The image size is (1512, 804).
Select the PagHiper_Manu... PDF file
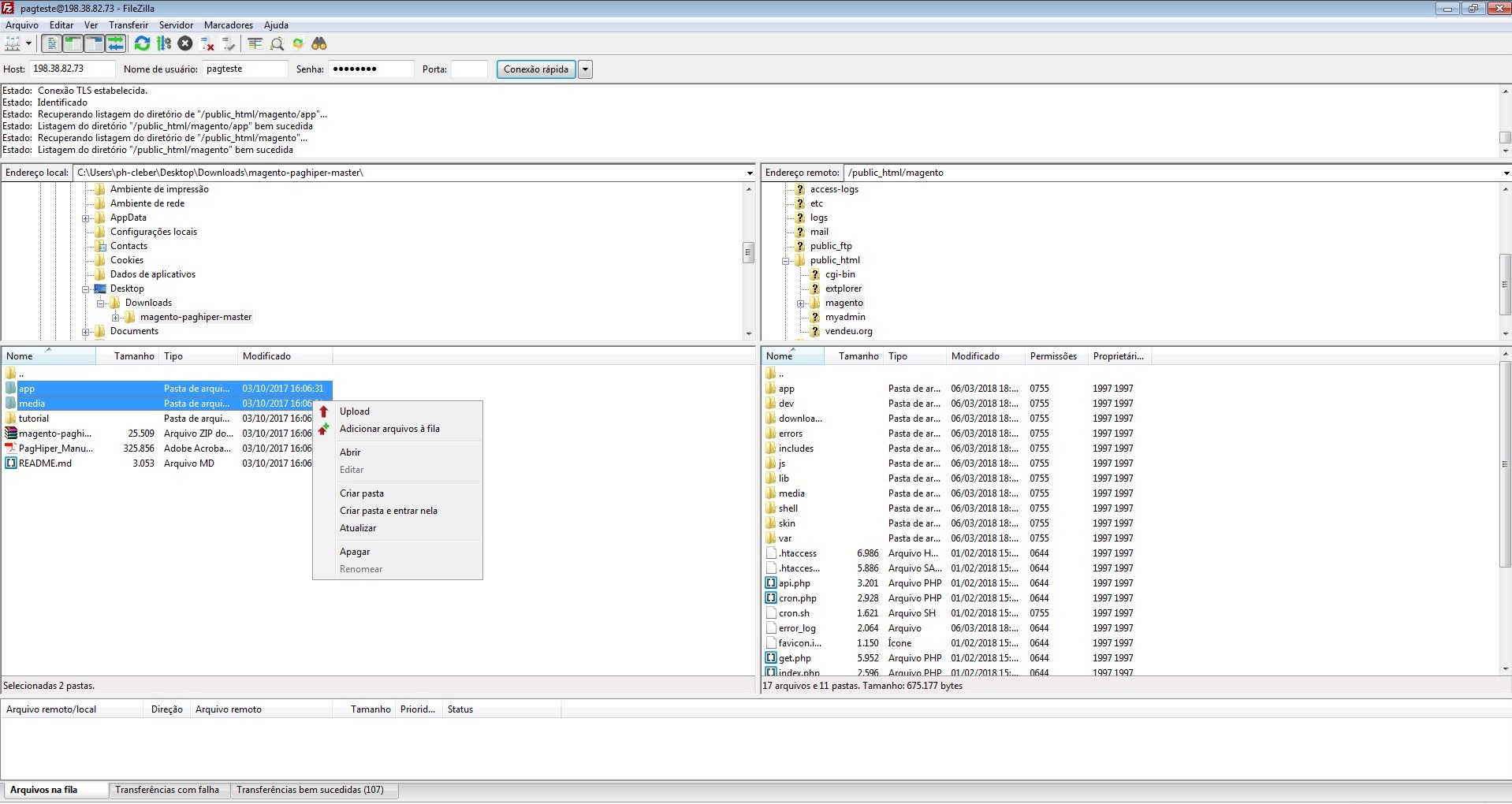[x=167, y=449]
